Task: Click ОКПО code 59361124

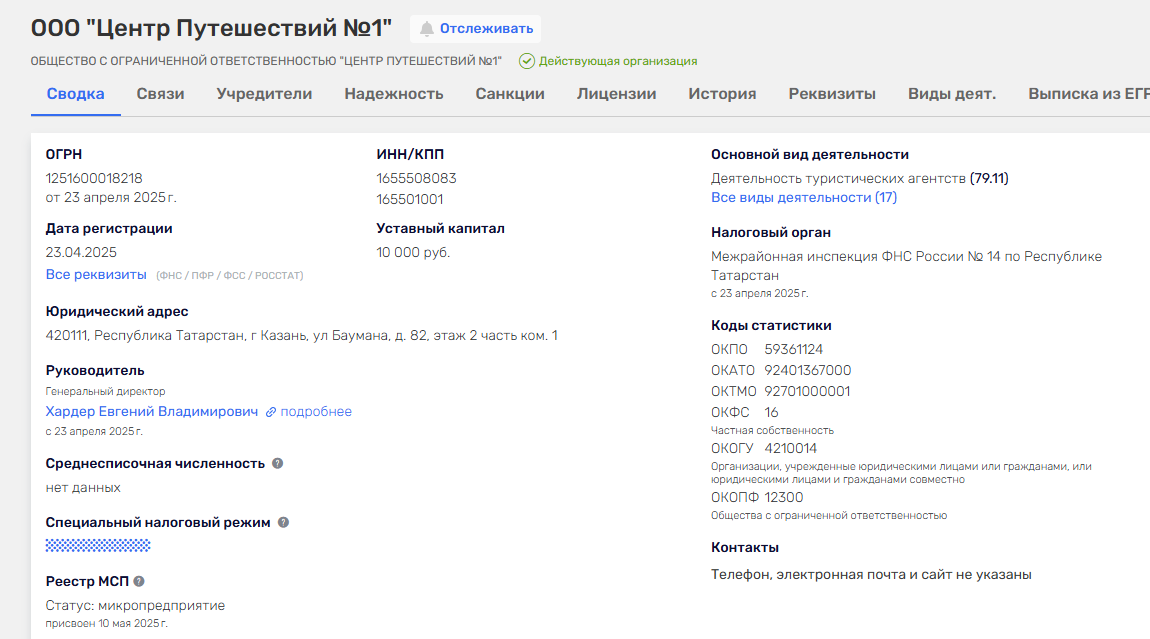Action: [x=794, y=349]
